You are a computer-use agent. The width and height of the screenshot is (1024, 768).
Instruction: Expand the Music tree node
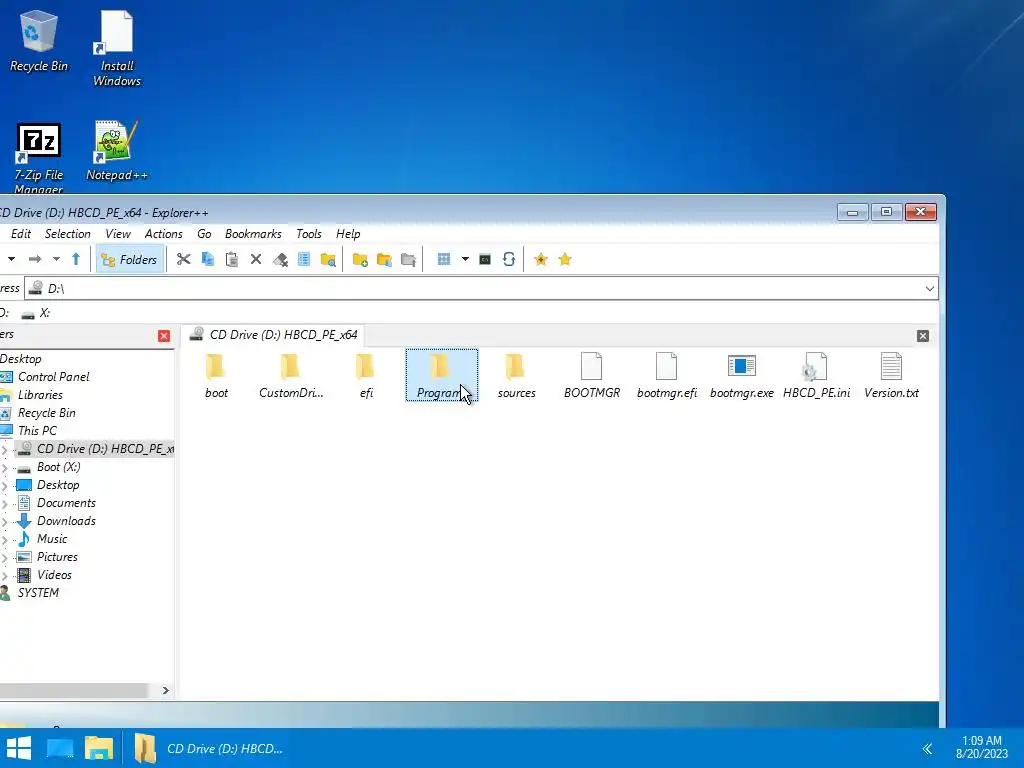point(5,539)
